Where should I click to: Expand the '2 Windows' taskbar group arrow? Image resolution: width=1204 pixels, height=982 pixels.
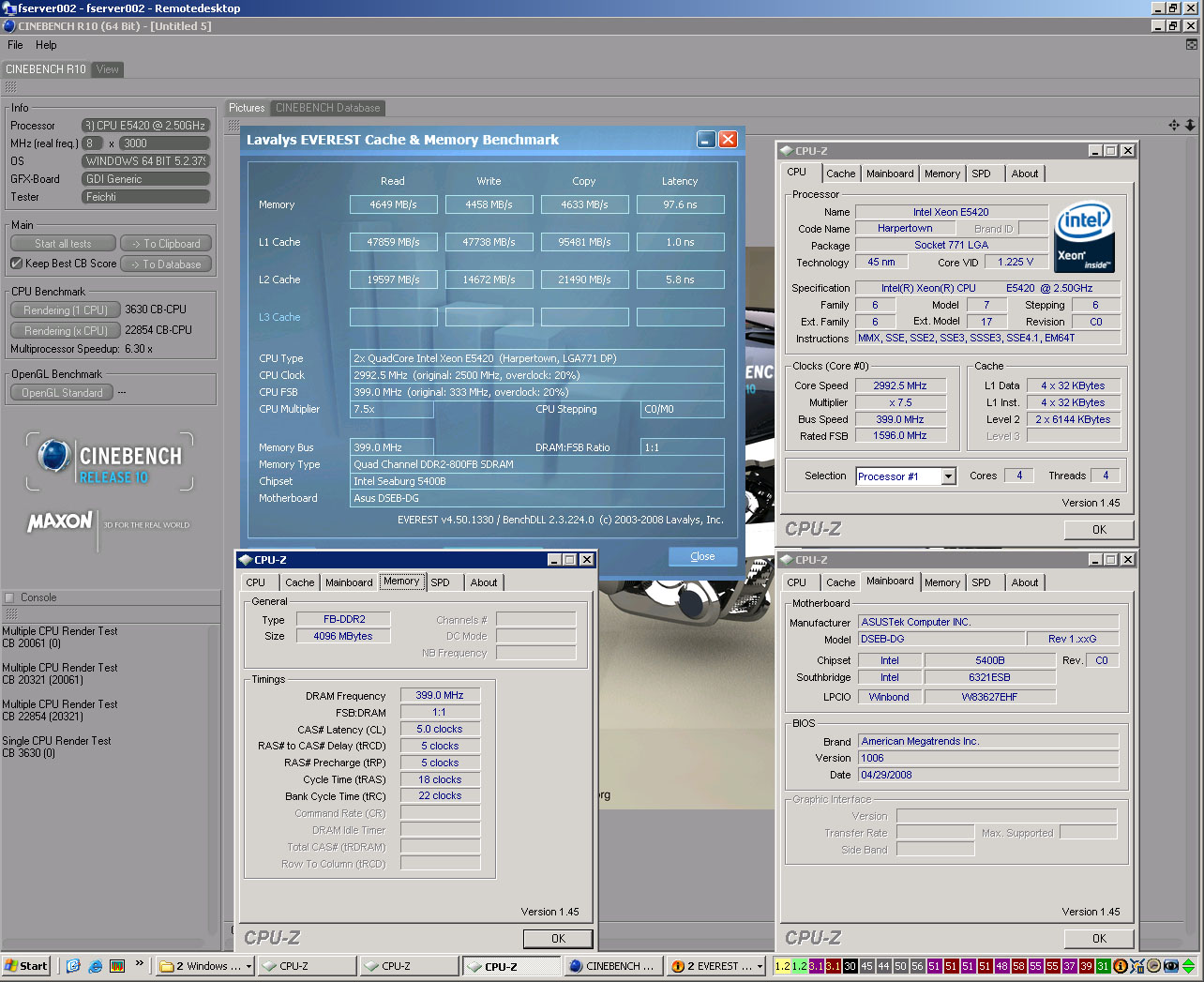[248, 966]
